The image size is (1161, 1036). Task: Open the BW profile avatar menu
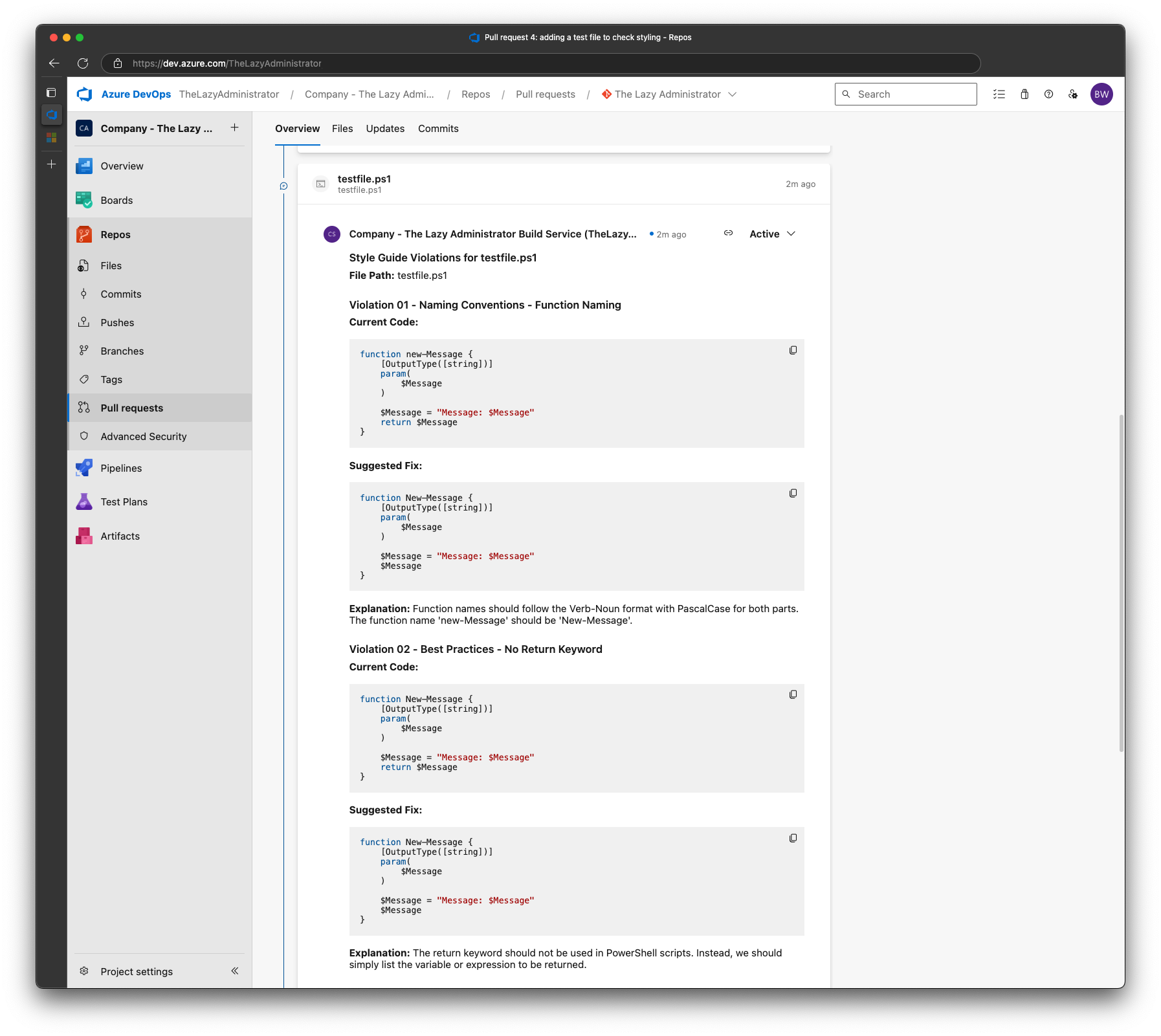tap(1101, 94)
